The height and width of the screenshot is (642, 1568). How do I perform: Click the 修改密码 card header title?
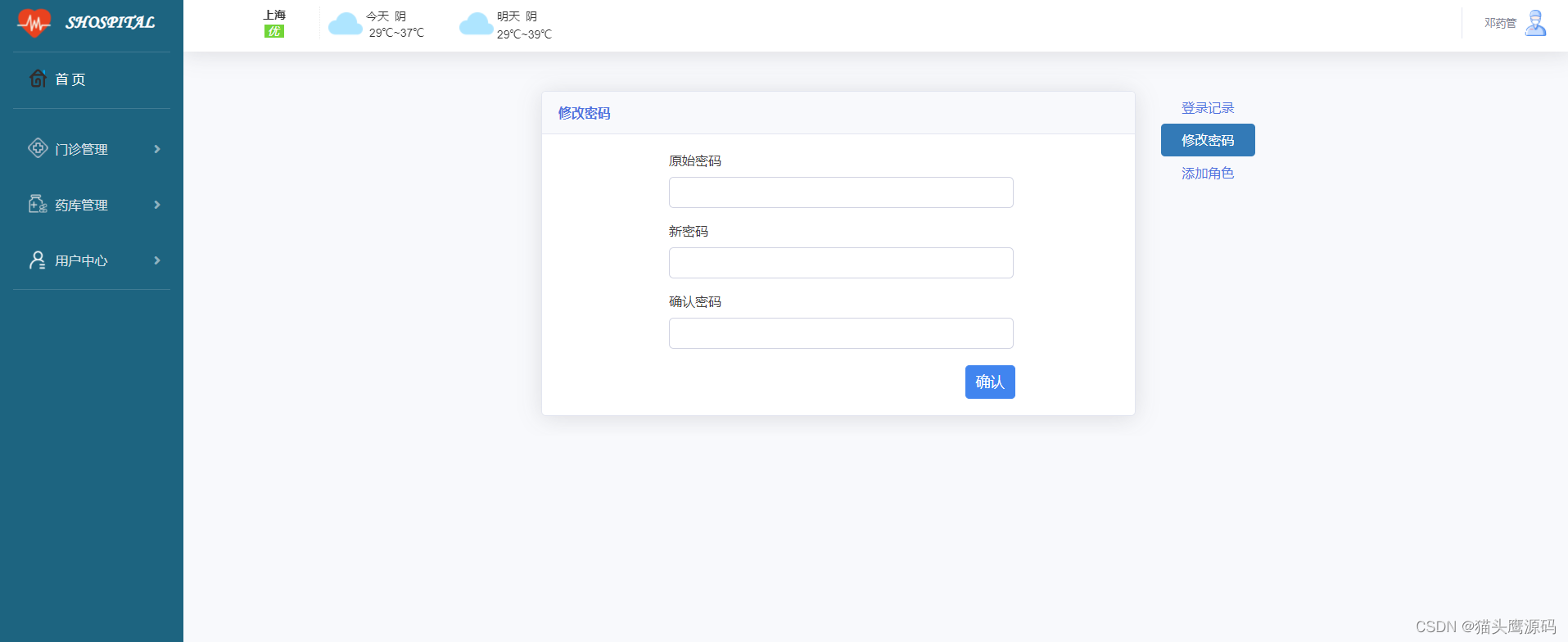(584, 113)
